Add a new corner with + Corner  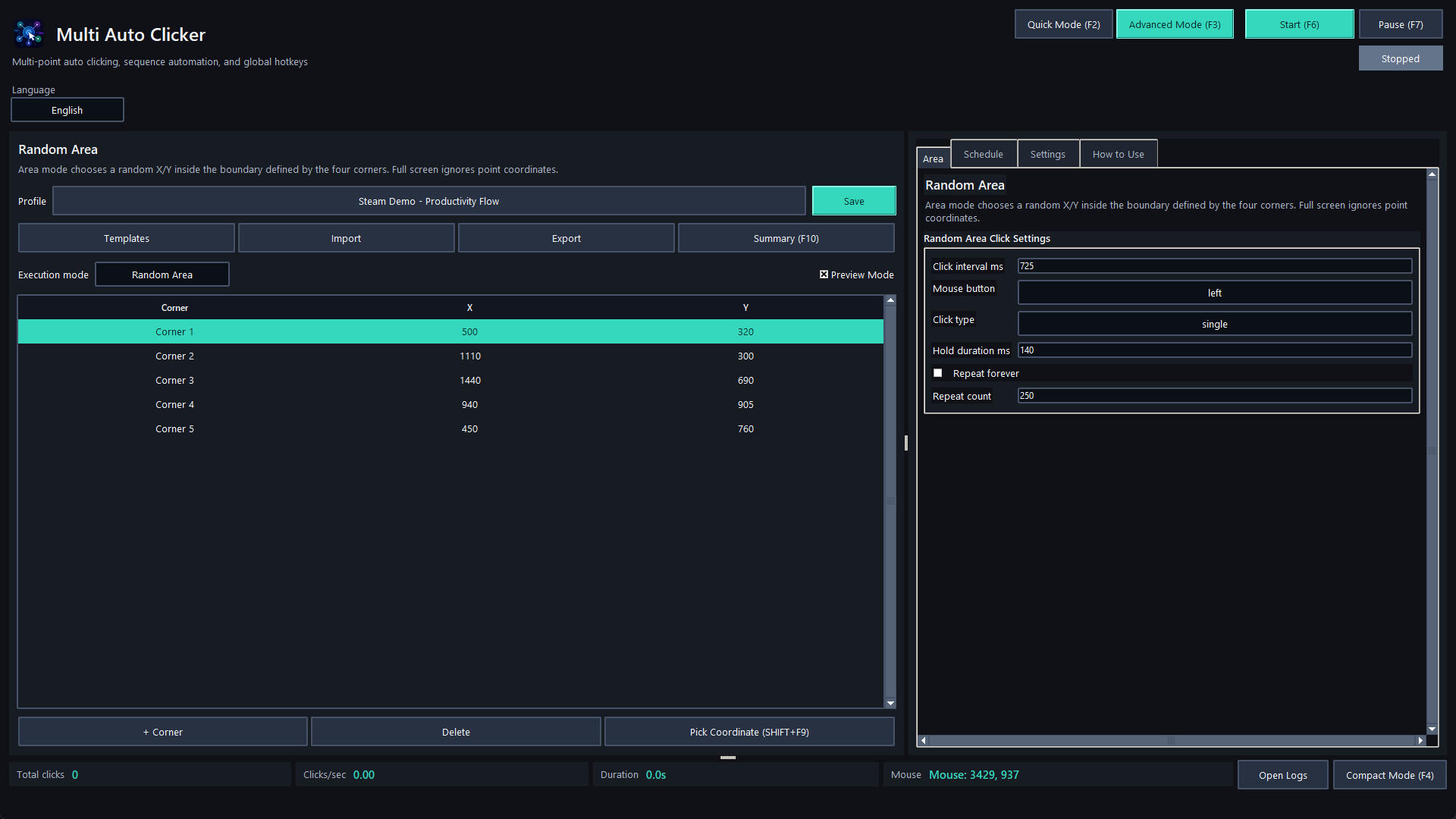tap(163, 732)
